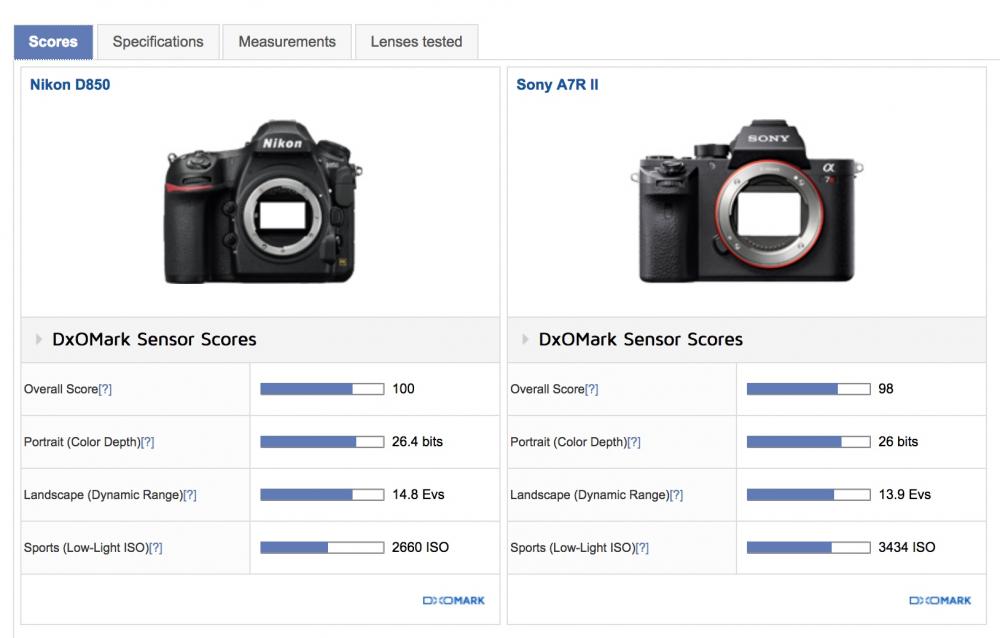1000x638 pixels.
Task: Open Sports Low-Light ISO help for Nikon D850
Action: [156, 548]
